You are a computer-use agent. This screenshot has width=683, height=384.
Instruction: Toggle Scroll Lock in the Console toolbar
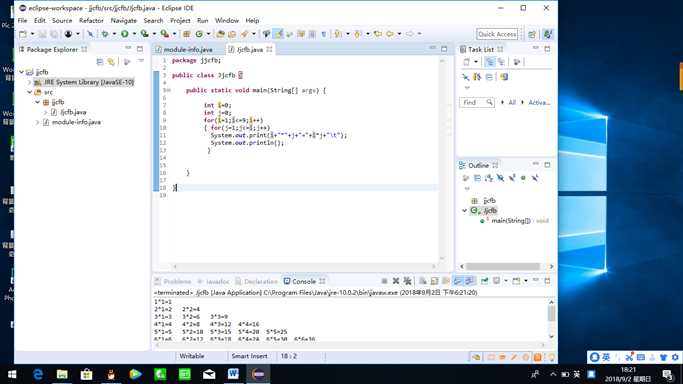tap(434, 281)
